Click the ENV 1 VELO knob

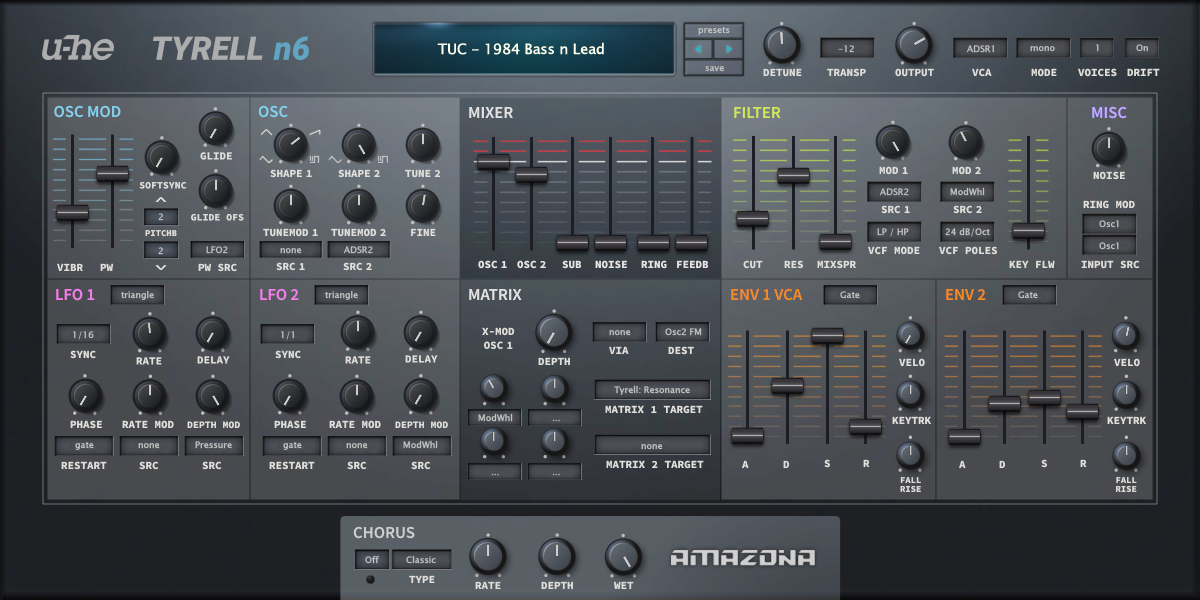pos(910,335)
